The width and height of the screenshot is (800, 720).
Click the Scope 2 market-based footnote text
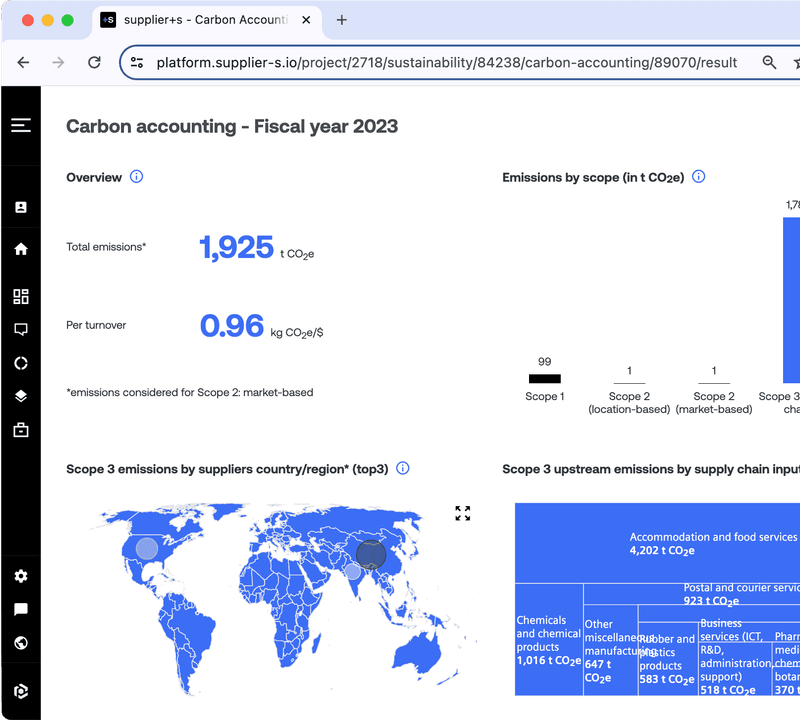pos(190,392)
